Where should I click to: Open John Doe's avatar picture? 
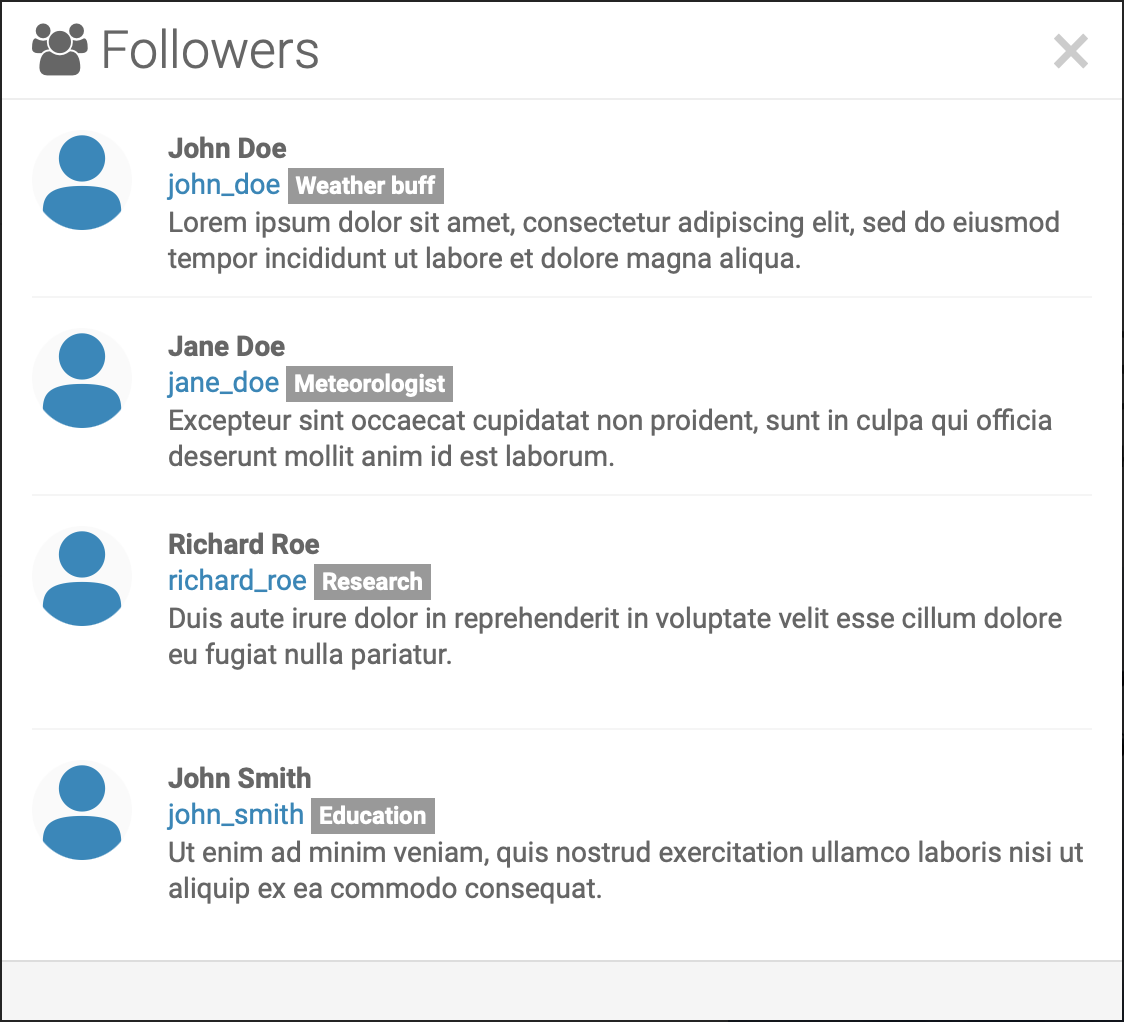click(x=82, y=182)
